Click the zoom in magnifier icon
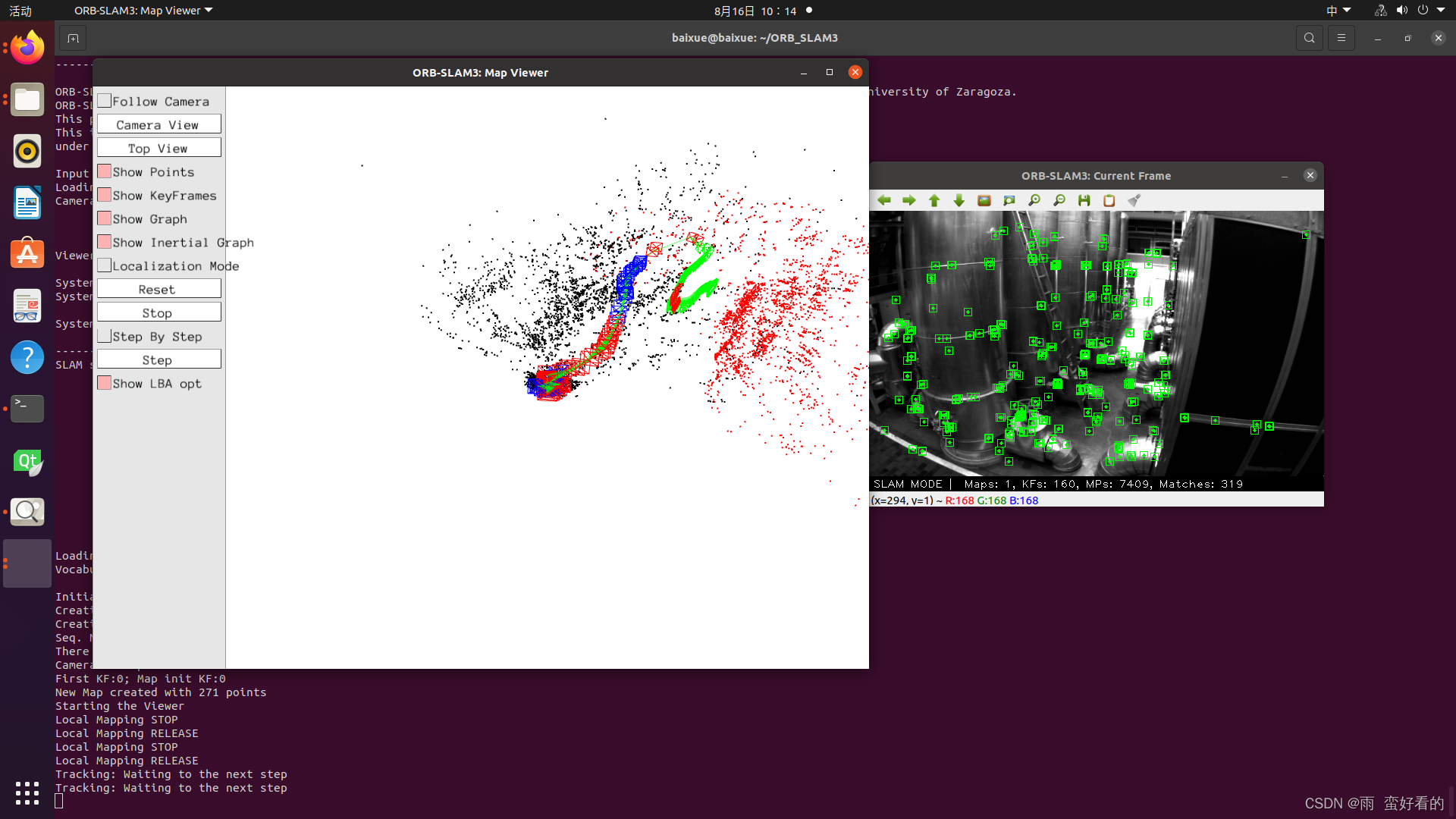The width and height of the screenshot is (1456, 819). (1034, 200)
